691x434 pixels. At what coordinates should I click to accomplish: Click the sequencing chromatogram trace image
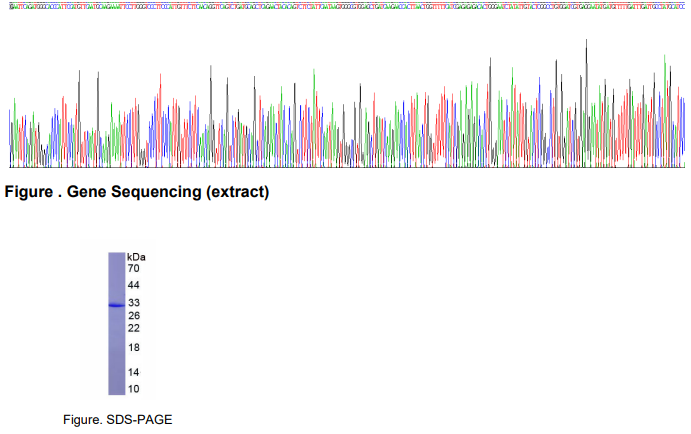[x=347, y=104]
